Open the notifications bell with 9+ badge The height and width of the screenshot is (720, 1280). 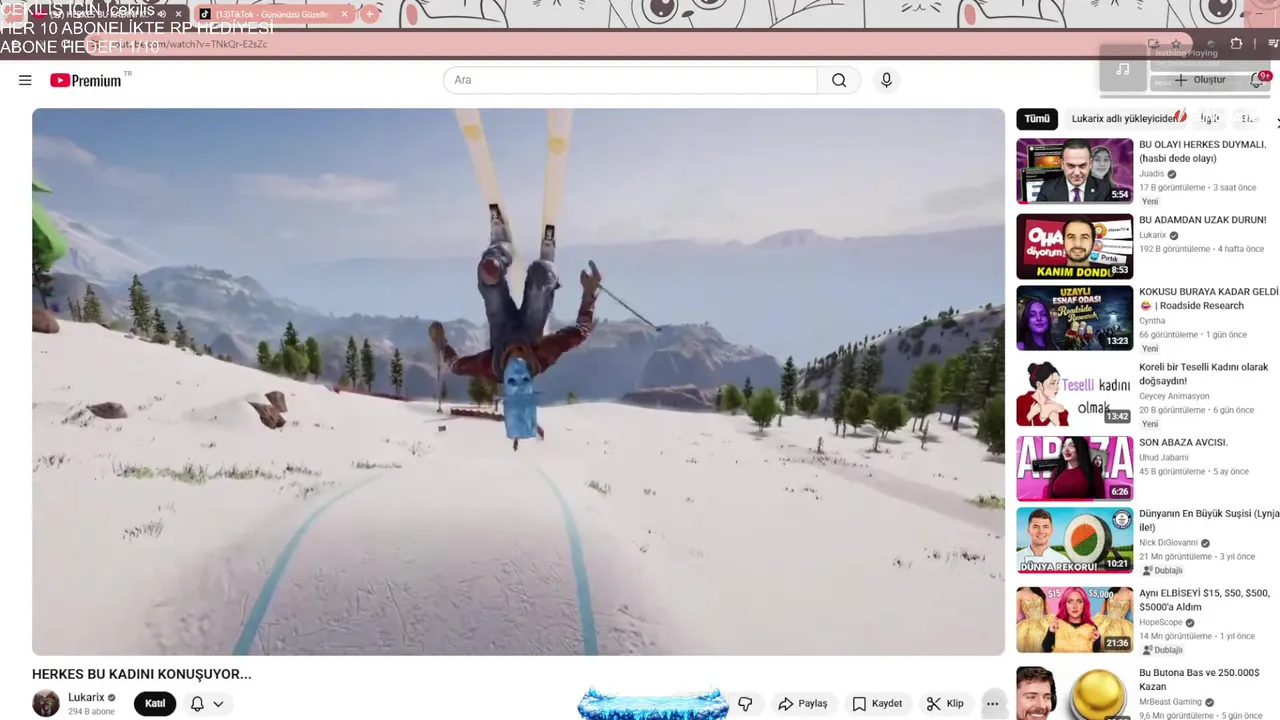(x=1258, y=80)
